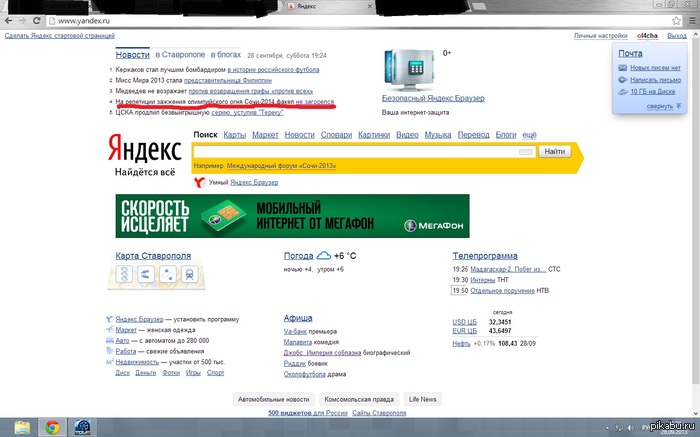Click the new mail envelope icon
This screenshot has width=700, height=437.
tap(622, 67)
